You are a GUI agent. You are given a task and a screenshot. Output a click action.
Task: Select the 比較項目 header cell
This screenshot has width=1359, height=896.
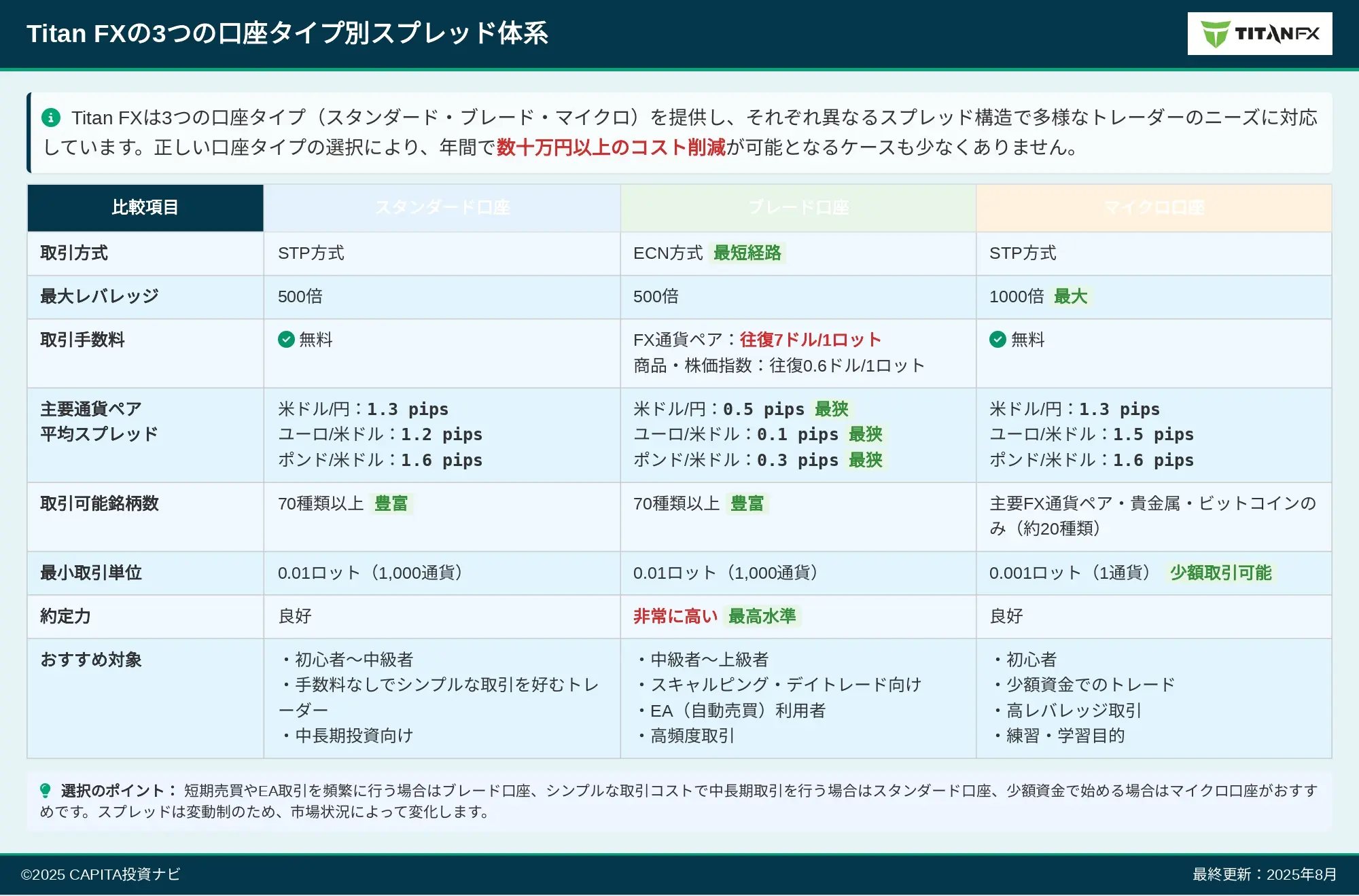pyautogui.click(x=145, y=208)
